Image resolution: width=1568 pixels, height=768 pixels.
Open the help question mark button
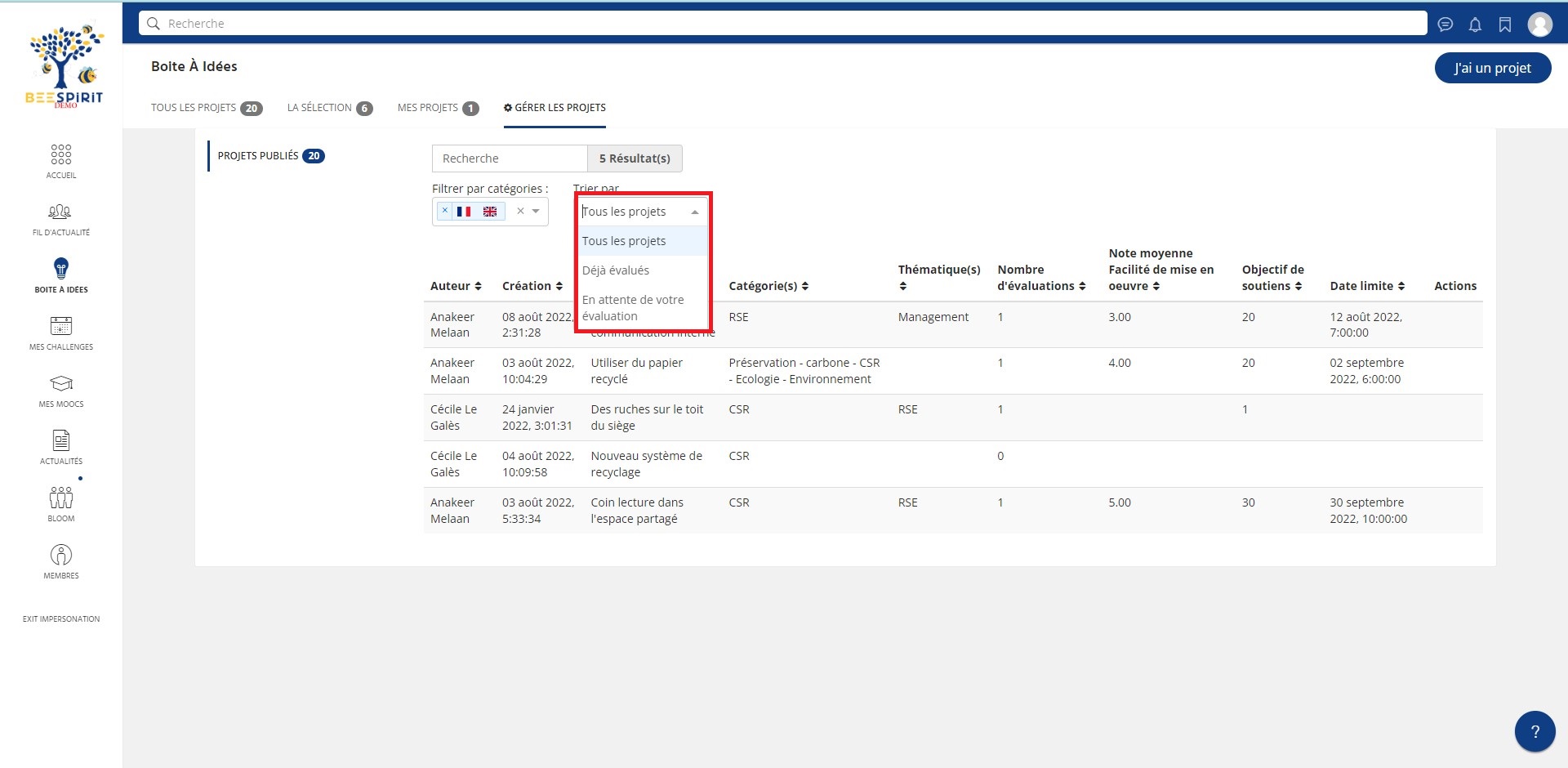point(1535,731)
